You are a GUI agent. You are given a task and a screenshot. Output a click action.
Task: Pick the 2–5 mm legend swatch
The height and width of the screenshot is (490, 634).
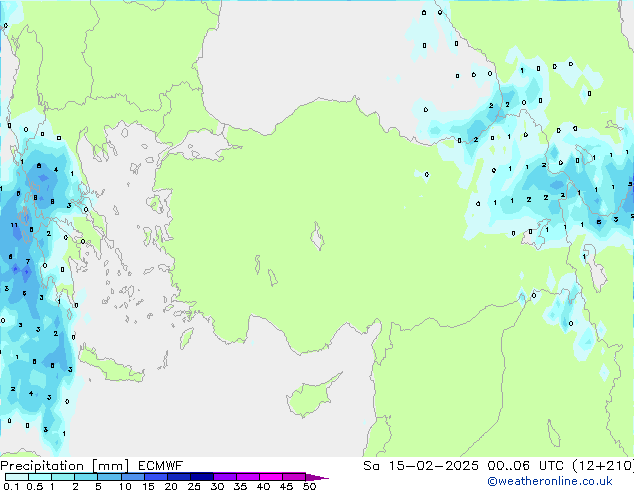(x=86, y=477)
